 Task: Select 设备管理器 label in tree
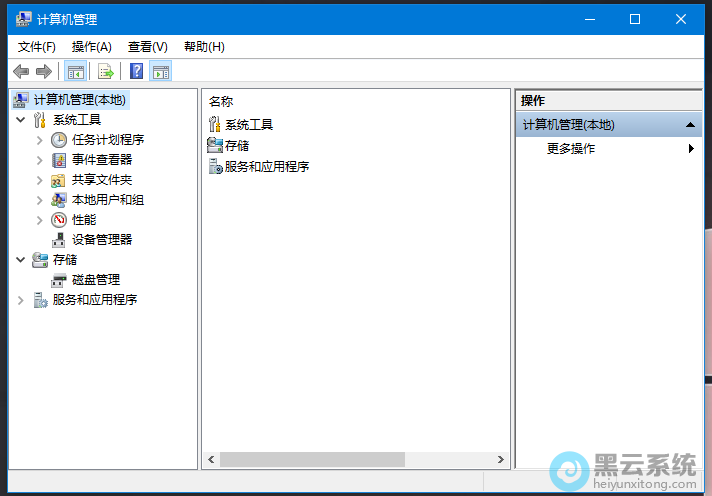point(102,240)
